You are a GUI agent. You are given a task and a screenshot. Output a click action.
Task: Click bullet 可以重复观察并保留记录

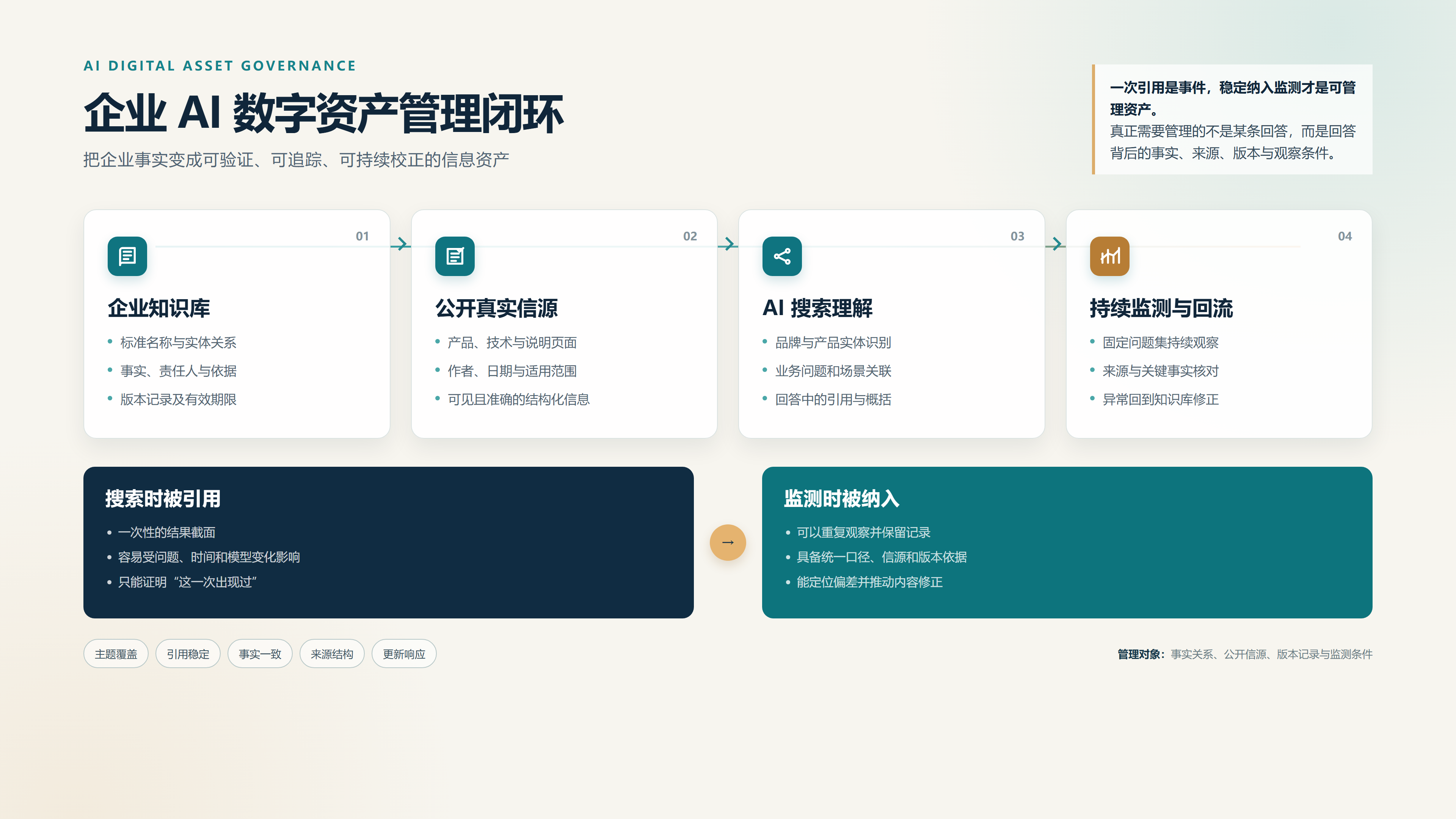[x=863, y=532]
